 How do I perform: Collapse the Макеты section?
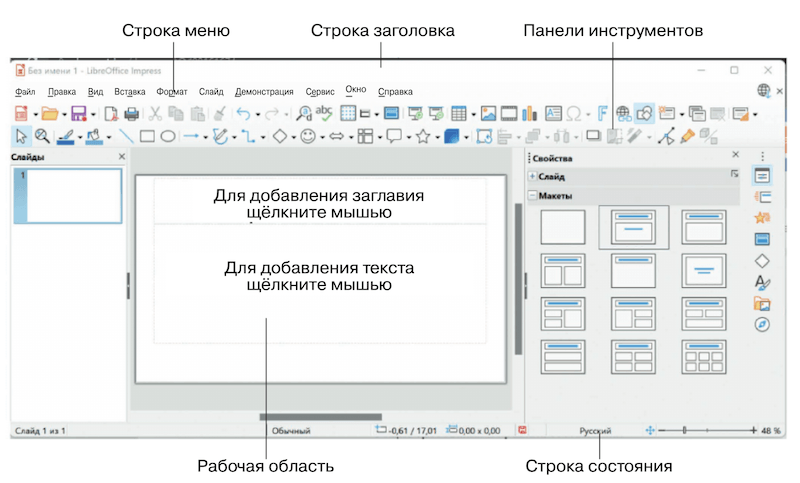point(533,196)
